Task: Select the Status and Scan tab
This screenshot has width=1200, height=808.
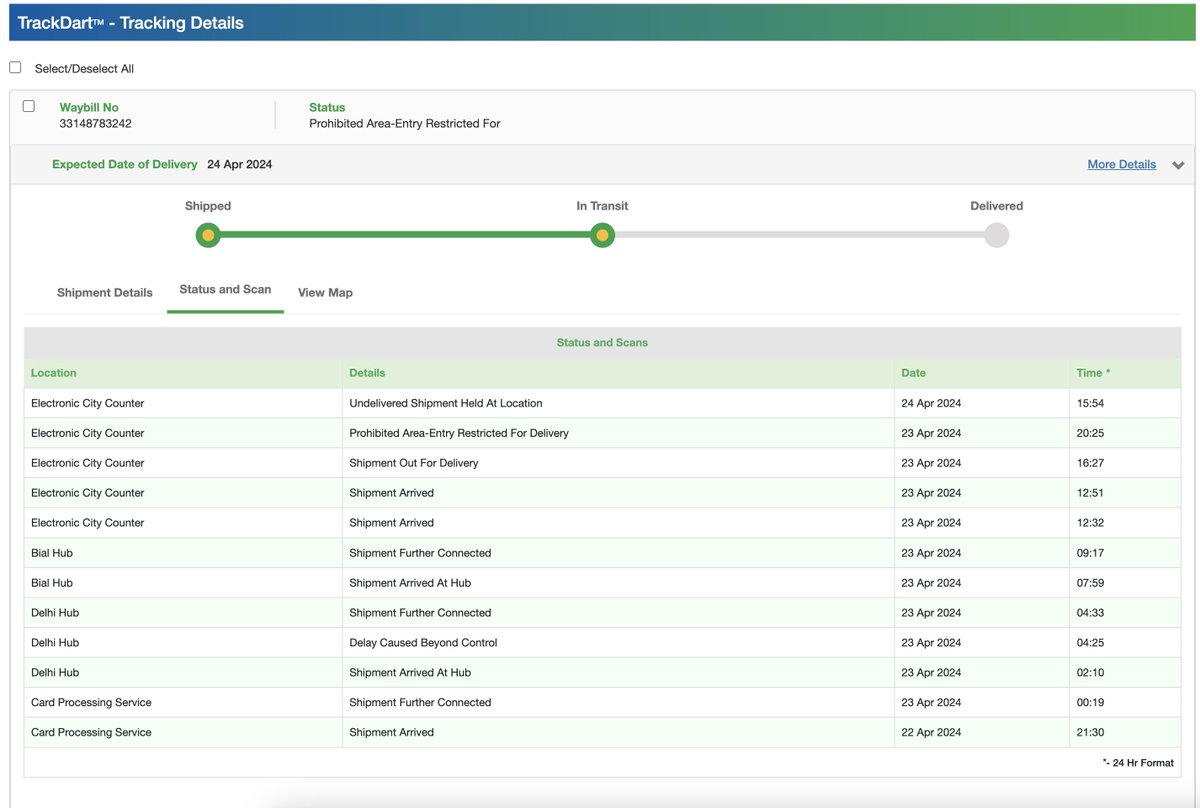Action: point(225,289)
